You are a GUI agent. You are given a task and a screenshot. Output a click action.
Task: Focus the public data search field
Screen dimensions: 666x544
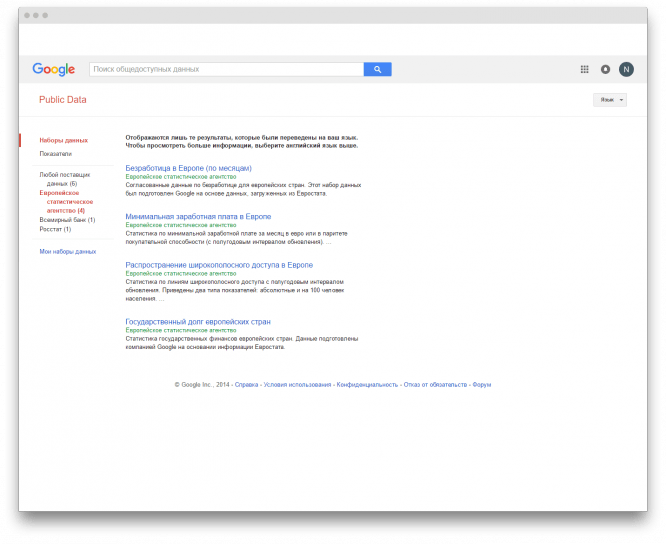point(226,69)
